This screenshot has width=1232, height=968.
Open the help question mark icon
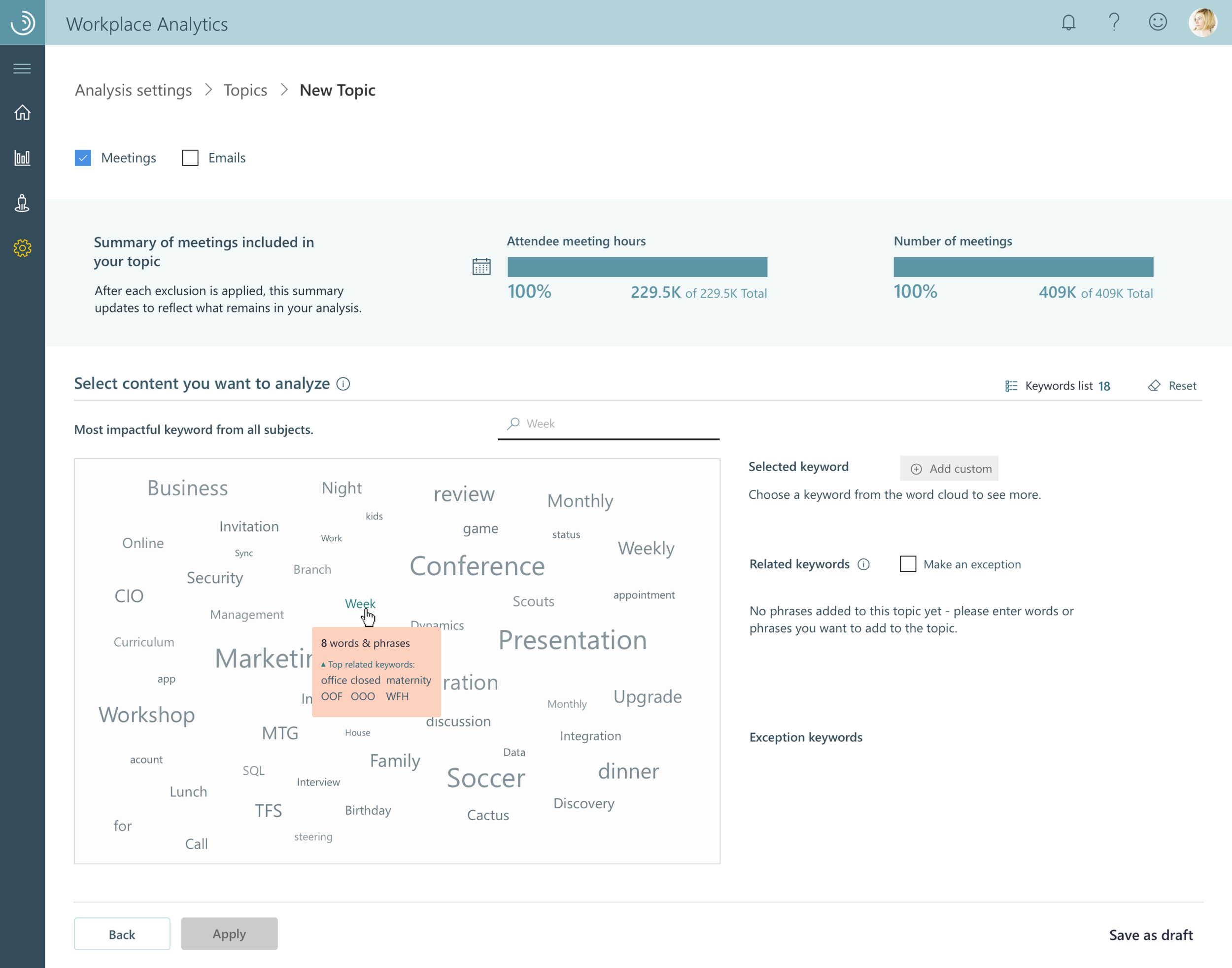tap(1114, 23)
